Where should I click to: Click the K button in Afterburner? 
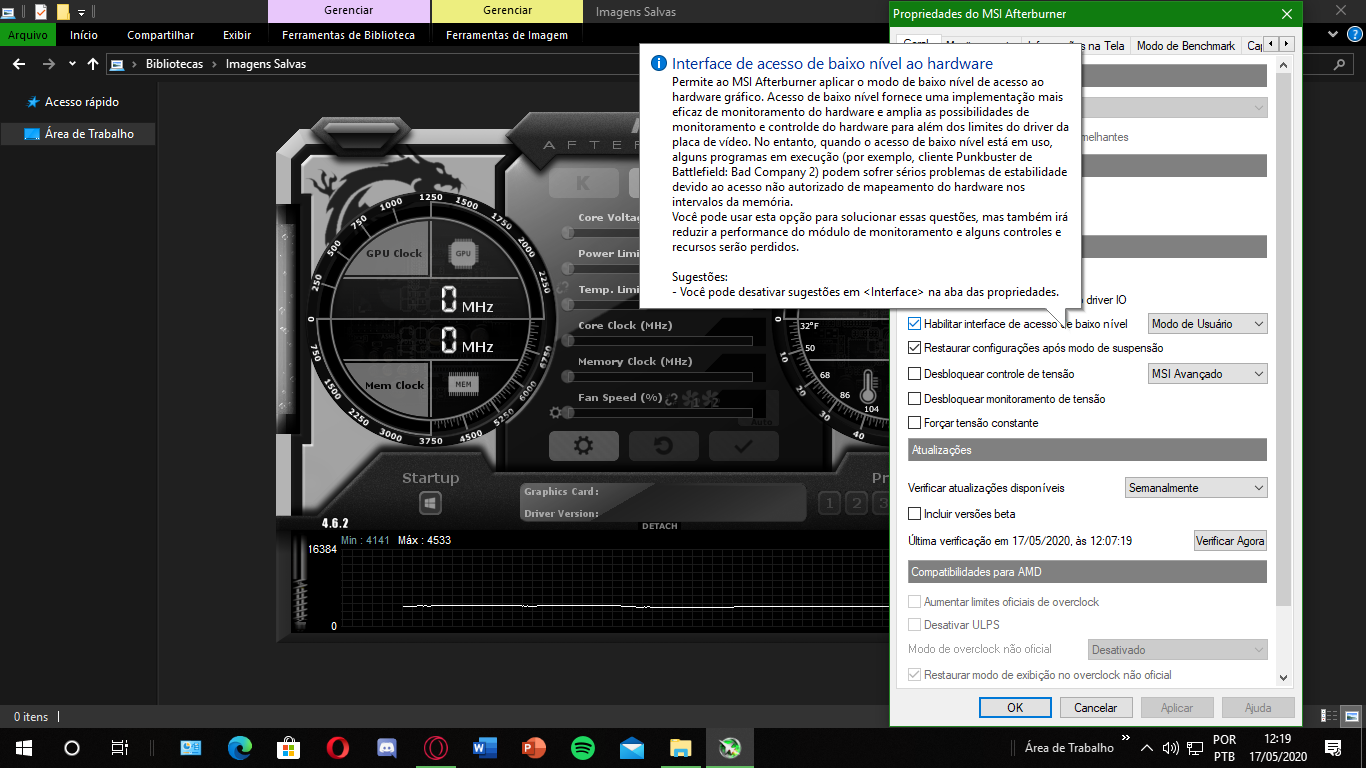point(583,184)
